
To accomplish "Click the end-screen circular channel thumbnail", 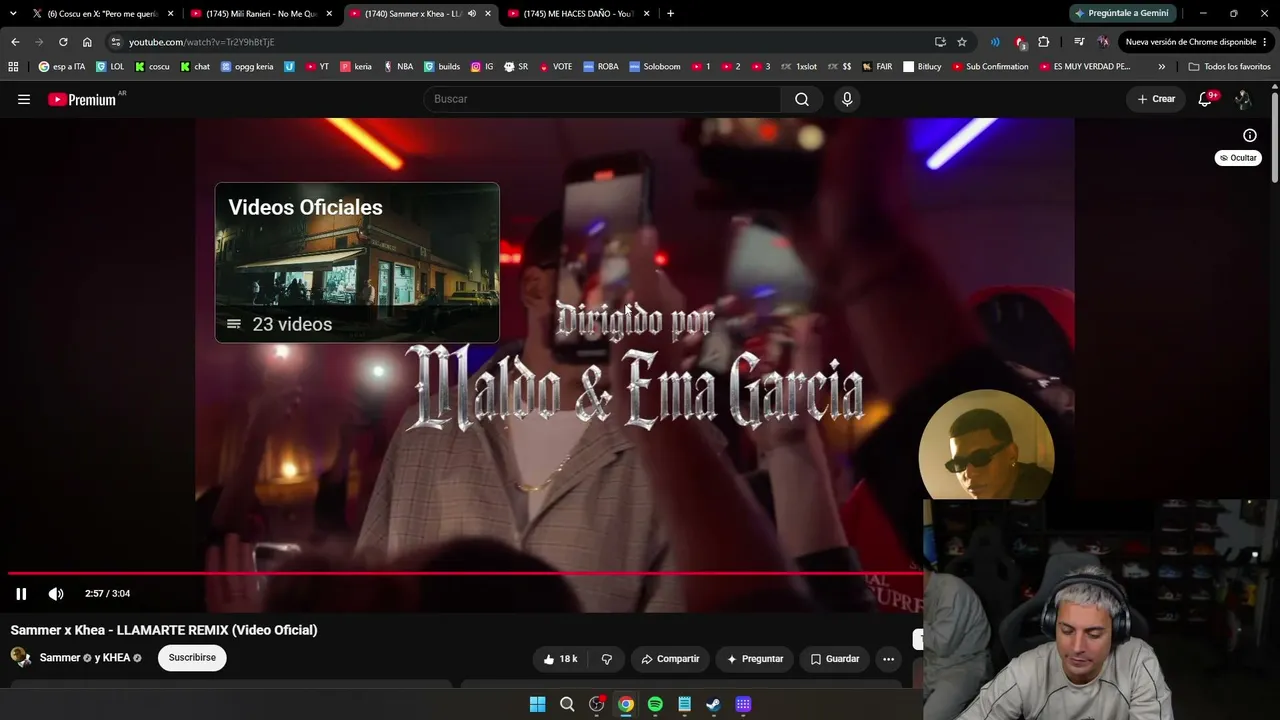I will tap(986, 445).
